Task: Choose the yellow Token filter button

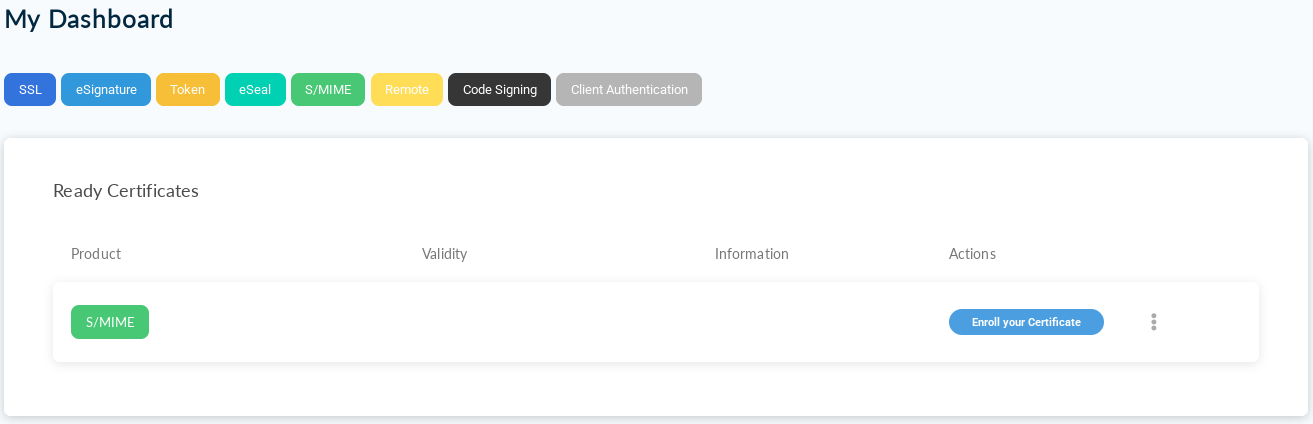Action: click(187, 89)
